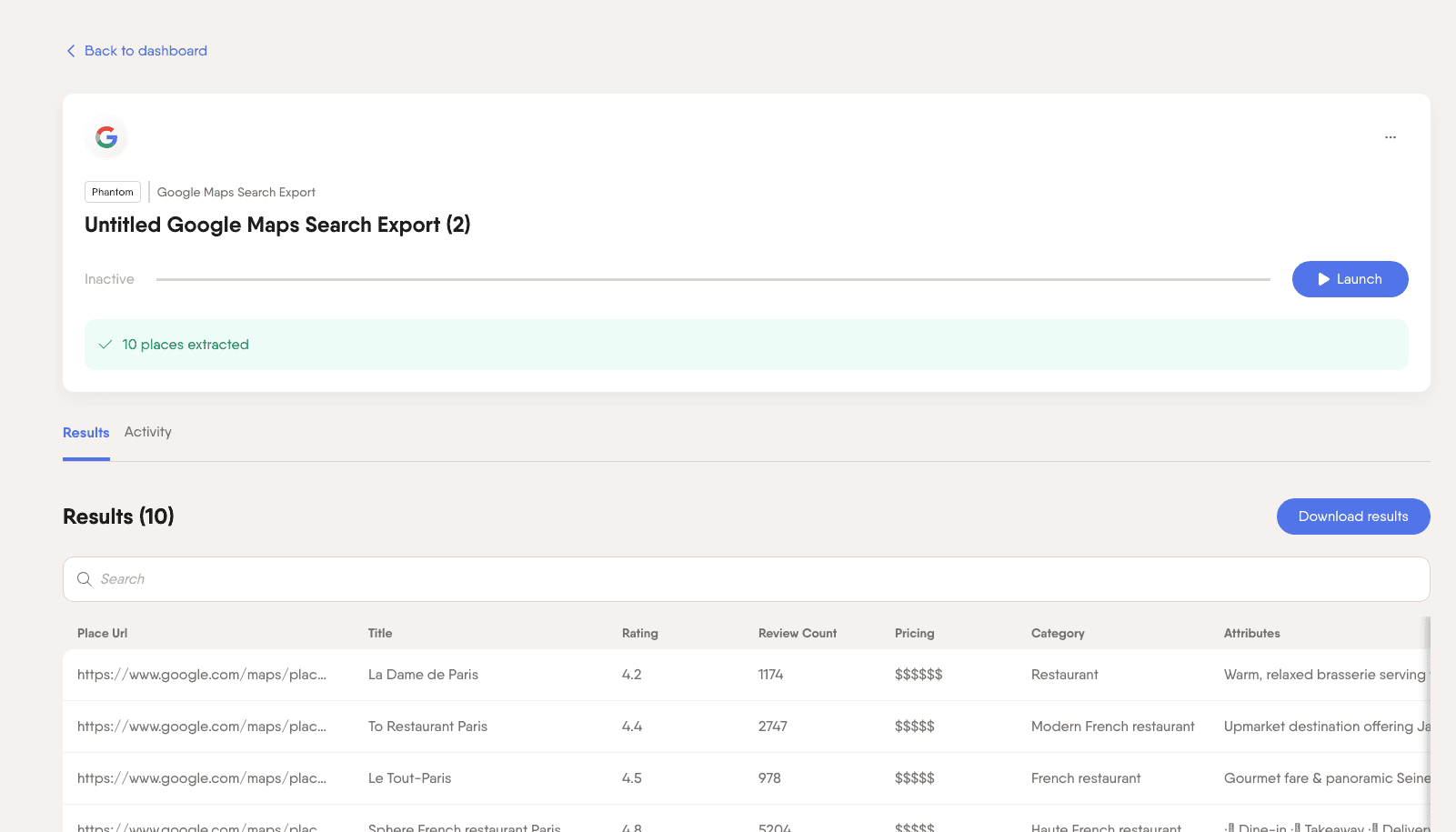Click To Restaurant Paris pricing cell
The image size is (1456, 832).
click(915, 727)
